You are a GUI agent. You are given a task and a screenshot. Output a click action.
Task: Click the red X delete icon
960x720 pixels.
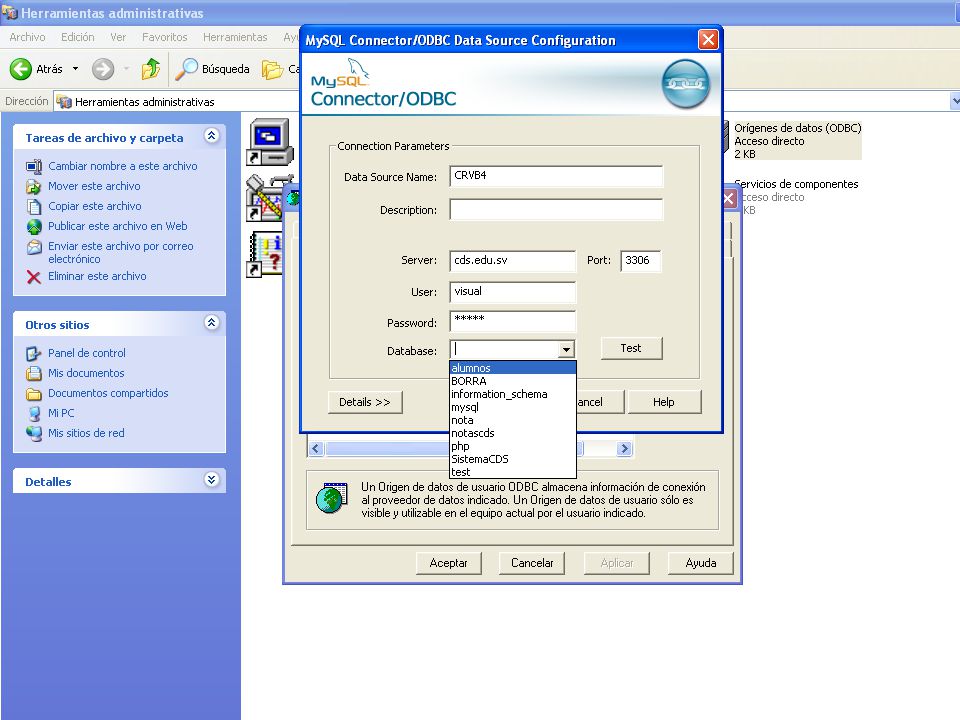[x=34, y=277]
